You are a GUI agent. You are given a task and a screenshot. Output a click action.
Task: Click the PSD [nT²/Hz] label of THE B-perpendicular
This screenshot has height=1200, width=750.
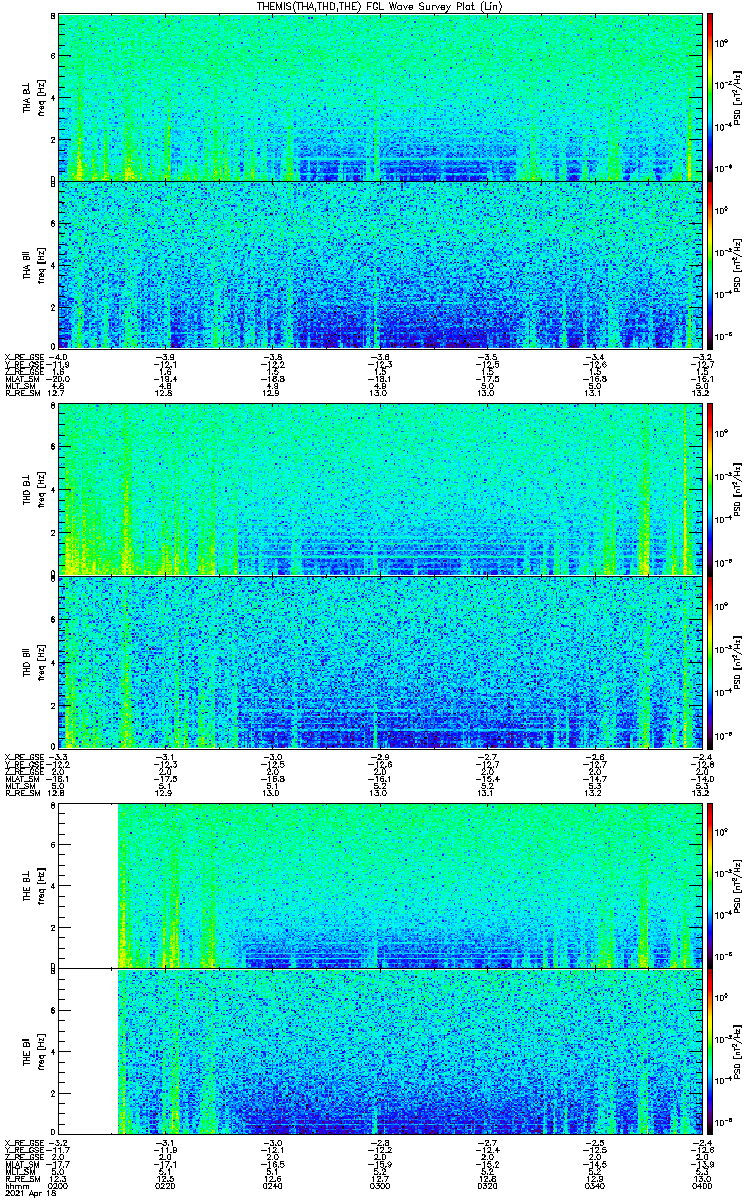736,884
